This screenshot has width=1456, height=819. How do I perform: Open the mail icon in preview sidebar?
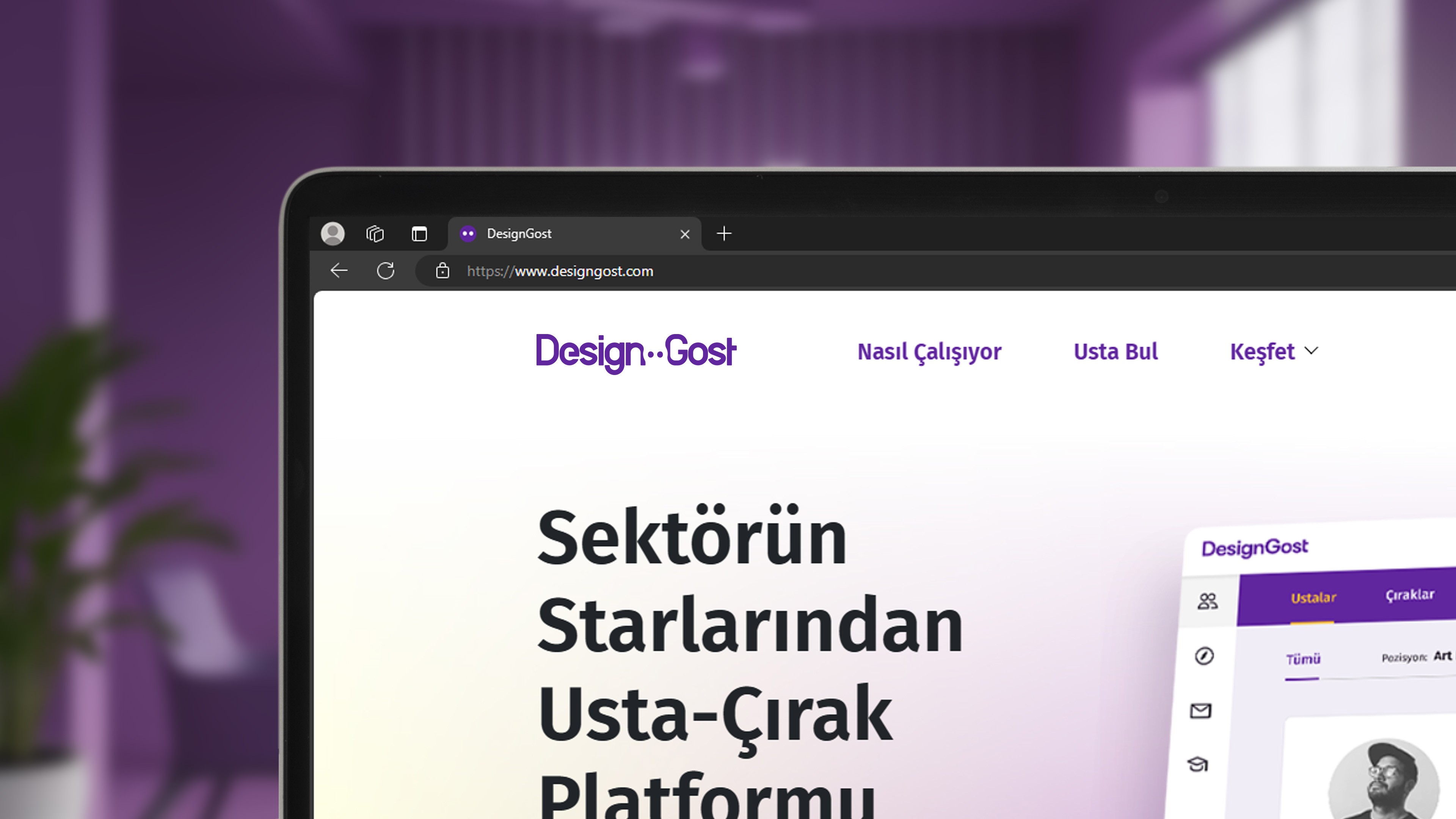[x=1200, y=711]
